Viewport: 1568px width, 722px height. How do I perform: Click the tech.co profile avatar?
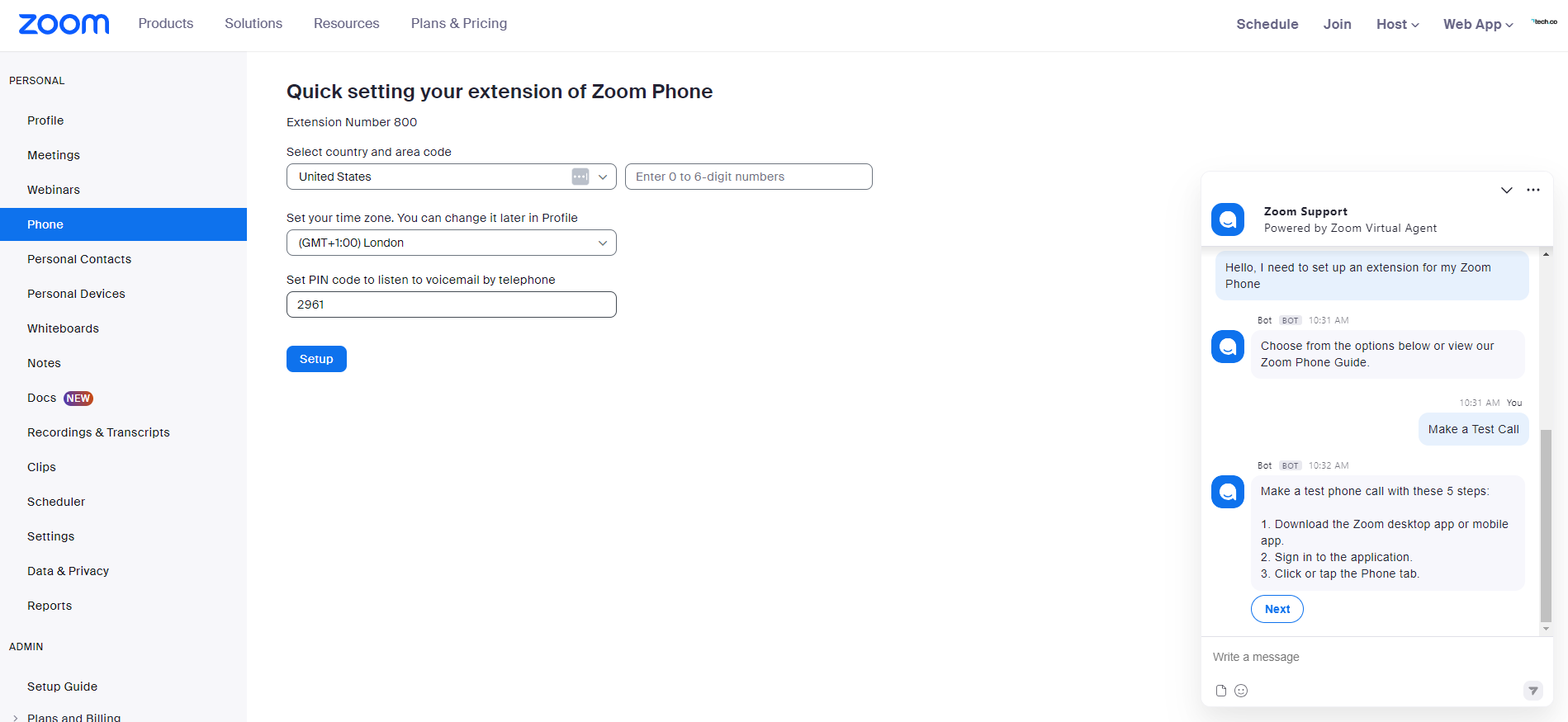[x=1544, y=22]
